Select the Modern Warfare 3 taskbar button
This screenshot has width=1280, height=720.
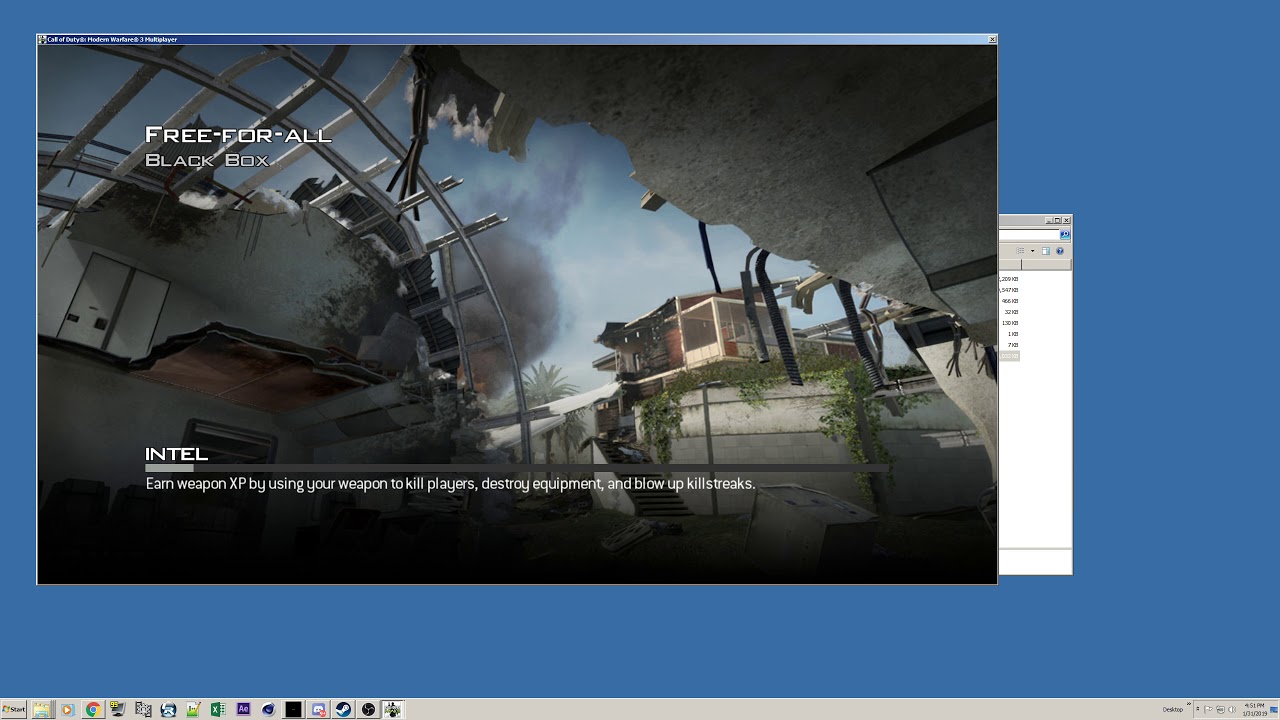point(393,709)
